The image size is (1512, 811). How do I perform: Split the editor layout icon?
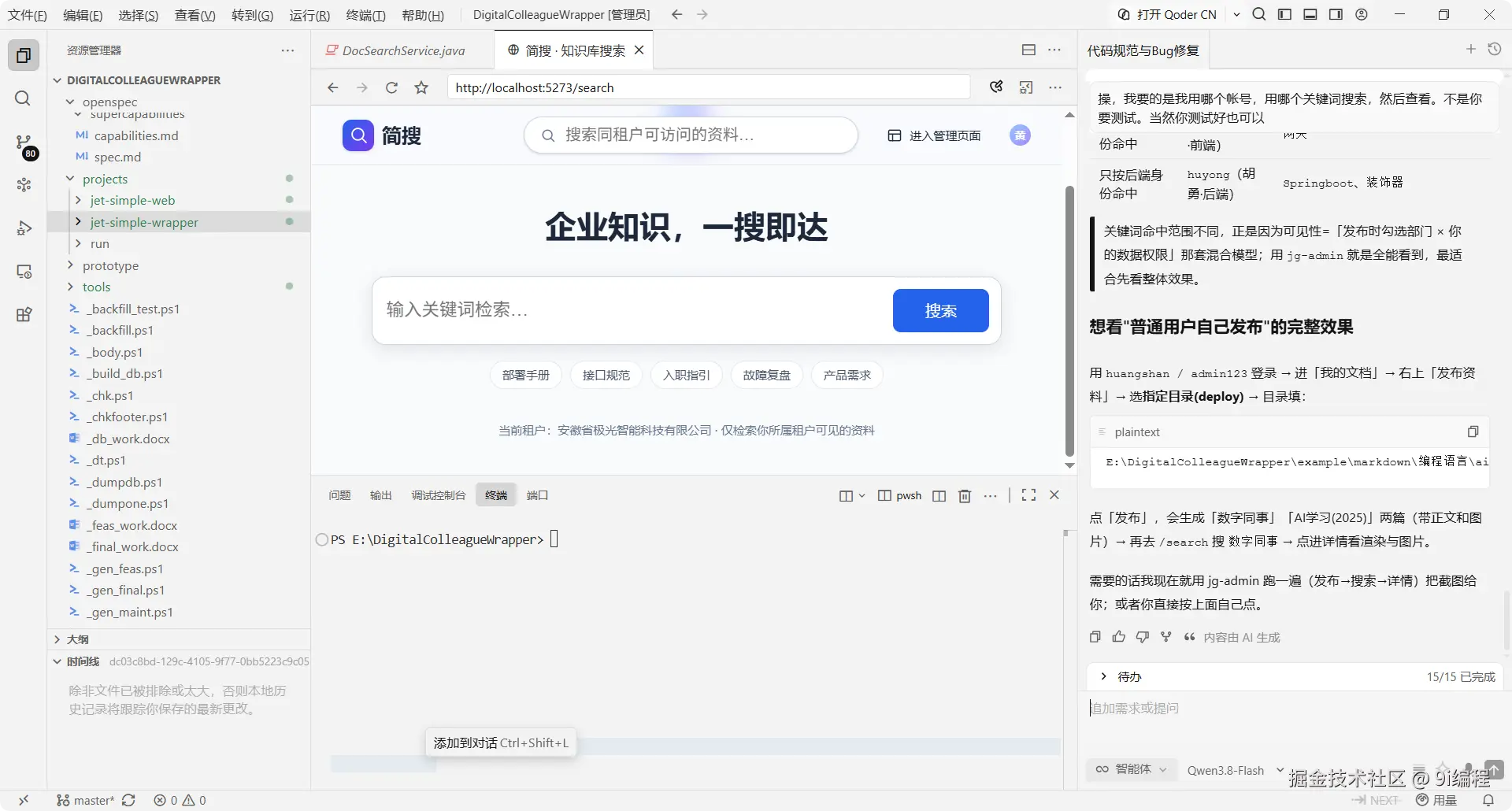(x=1028, y=50)
